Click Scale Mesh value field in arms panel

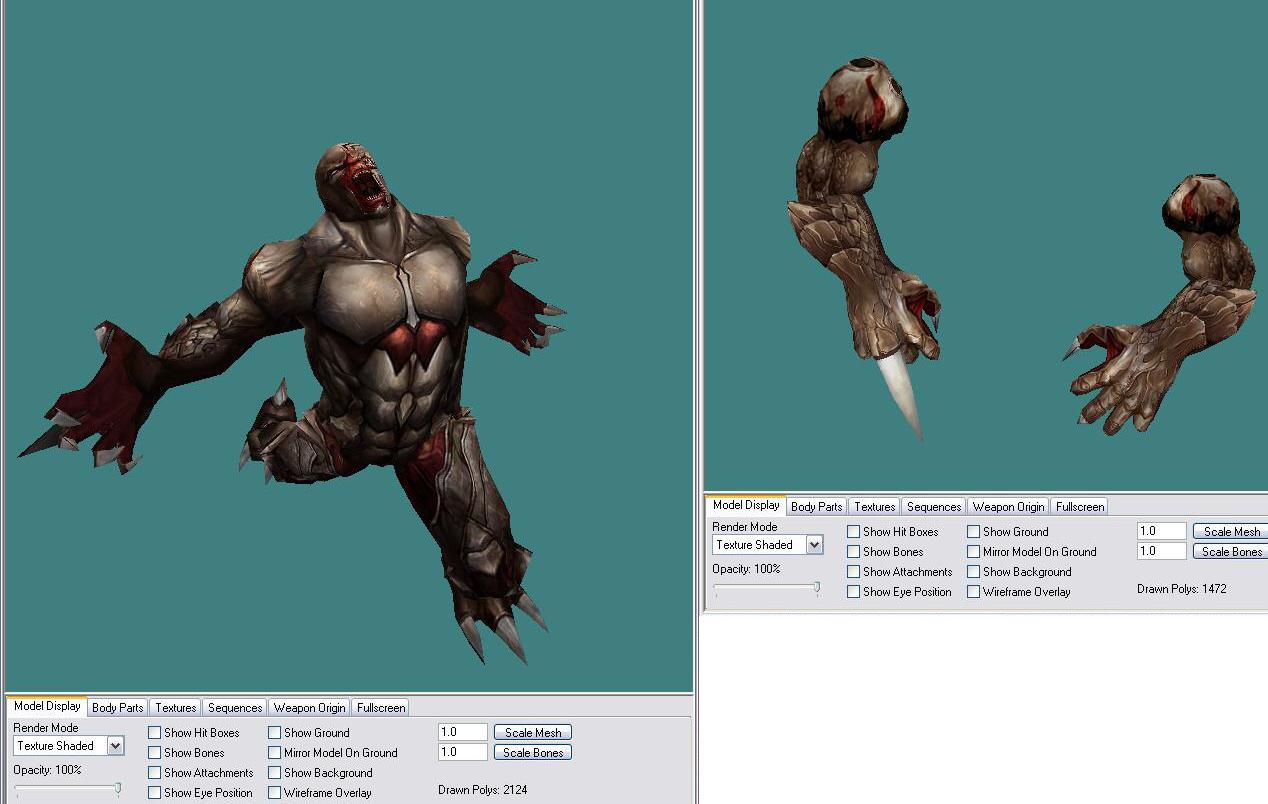click(x=1161, y=531)
